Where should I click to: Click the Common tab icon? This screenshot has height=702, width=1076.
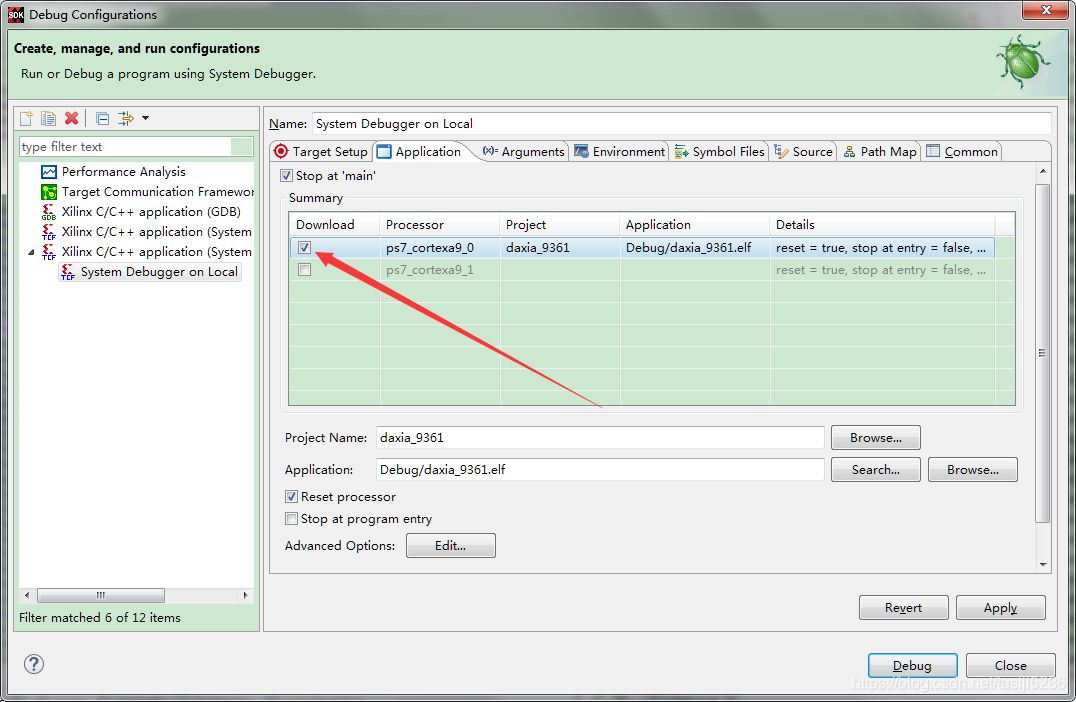pos(933,151)
